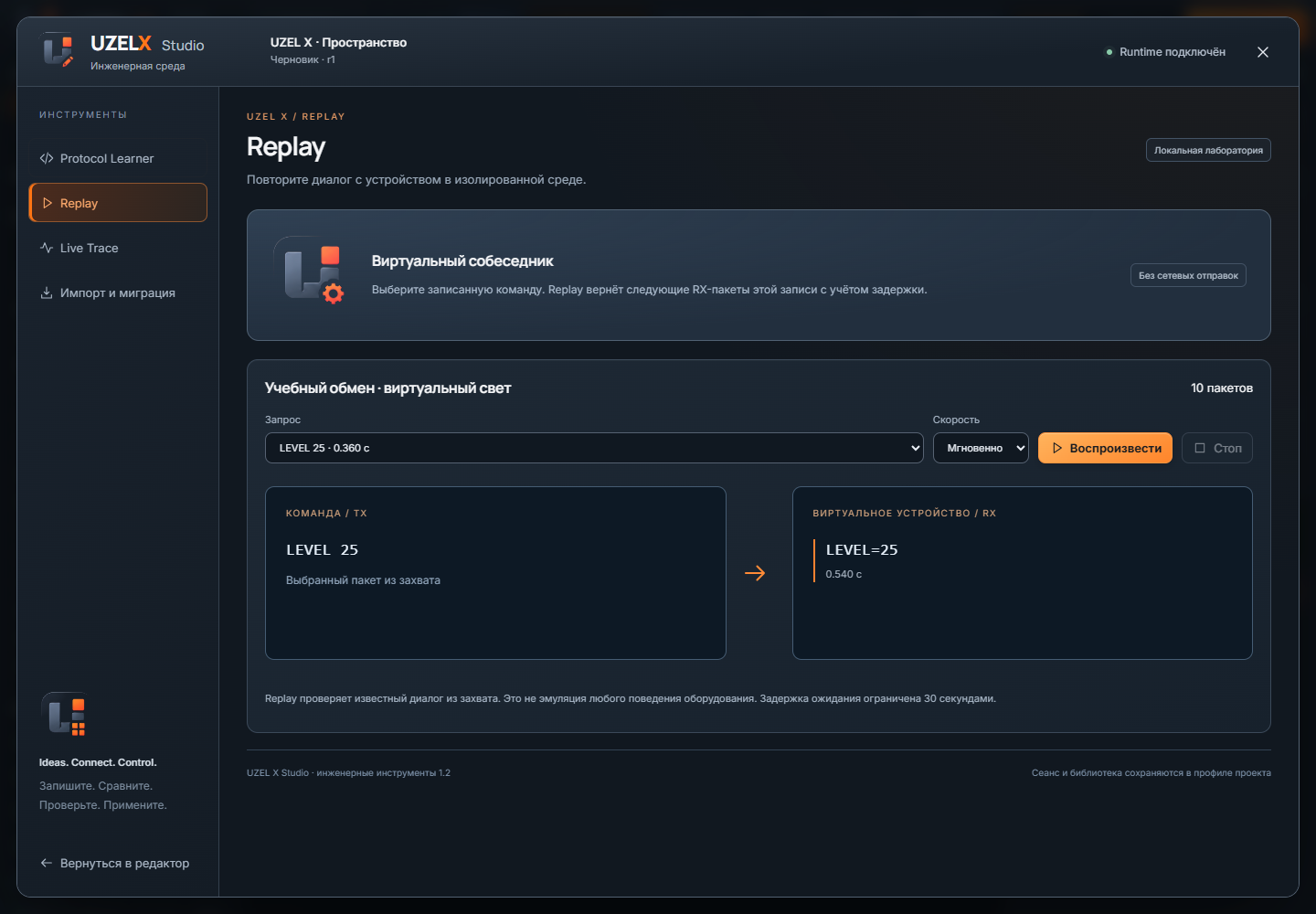Start playback with Воспроизвести button
The height and width of the screenshot is (914, 1316).
1105,448
